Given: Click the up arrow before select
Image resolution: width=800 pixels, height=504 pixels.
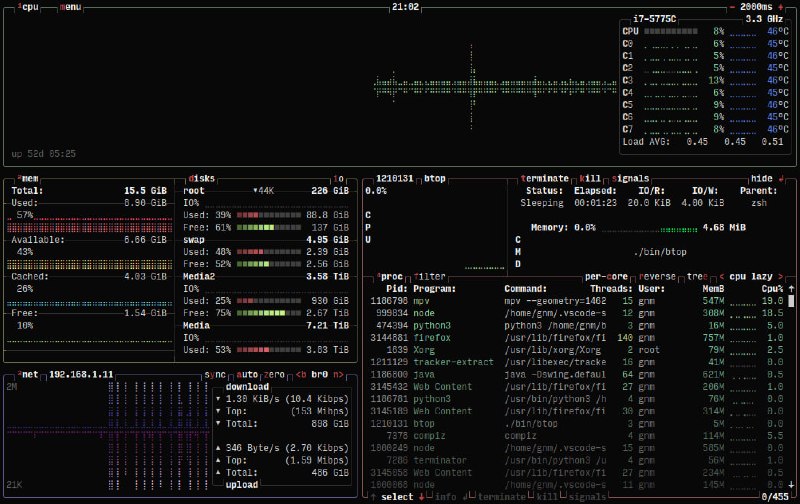Looking at the screenshot, I should [x=373, y=497].
